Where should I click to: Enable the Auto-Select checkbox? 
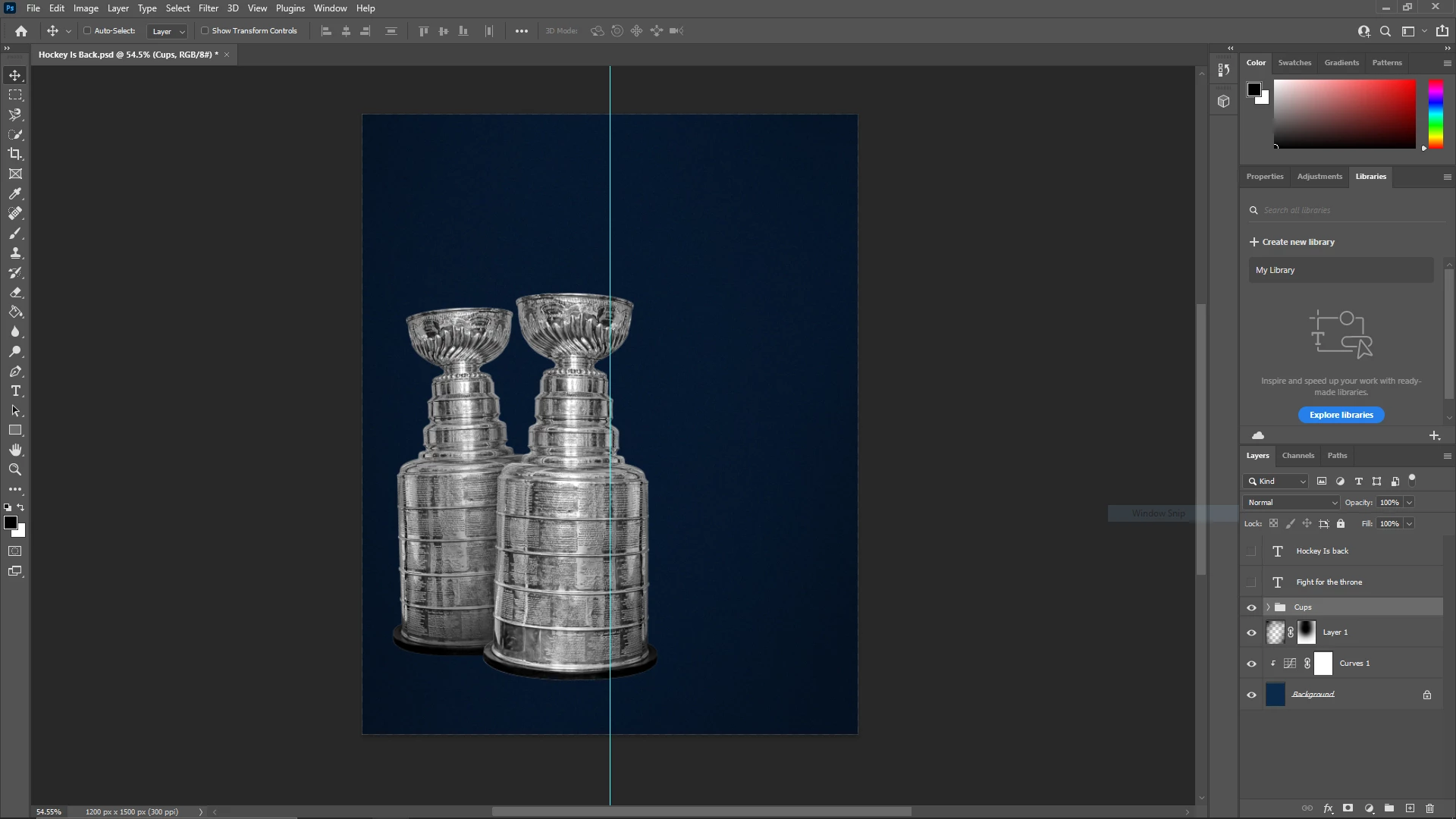coord(87,31)
